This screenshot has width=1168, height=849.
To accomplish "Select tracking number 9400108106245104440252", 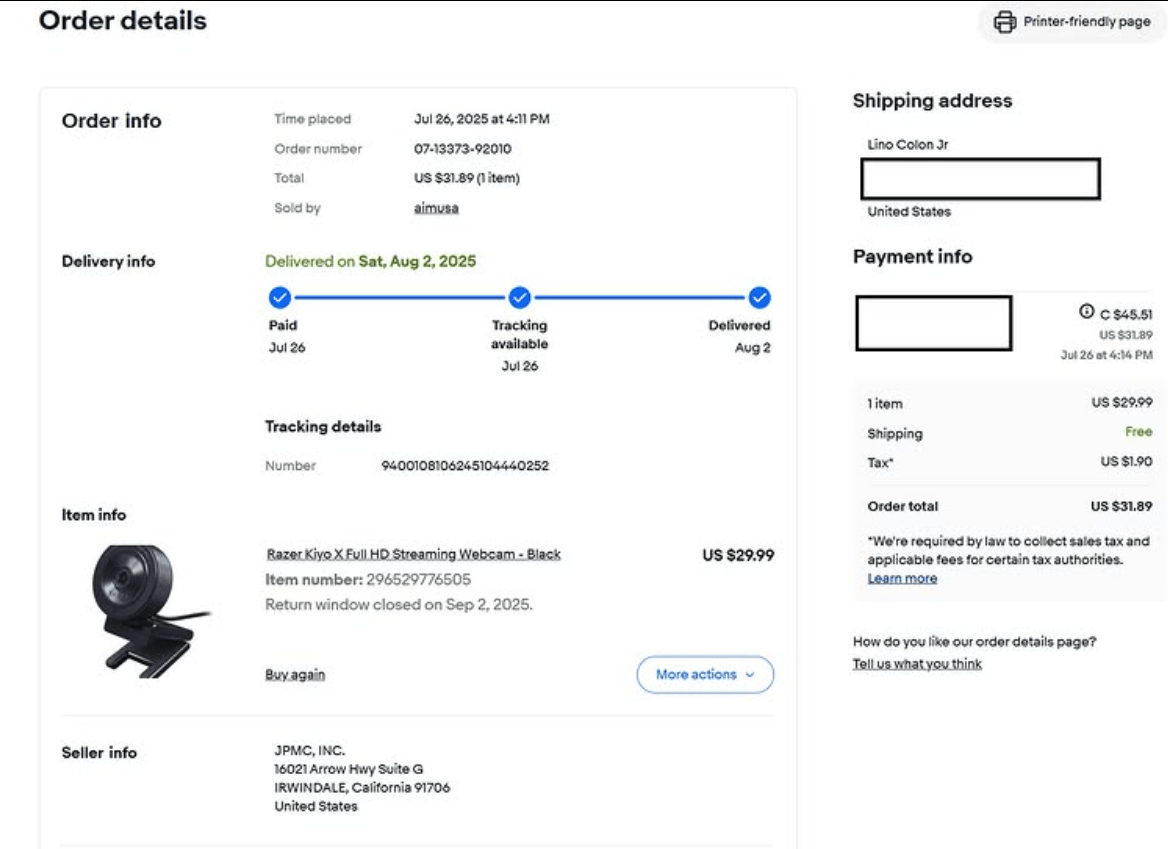I will tap(465, 465).
